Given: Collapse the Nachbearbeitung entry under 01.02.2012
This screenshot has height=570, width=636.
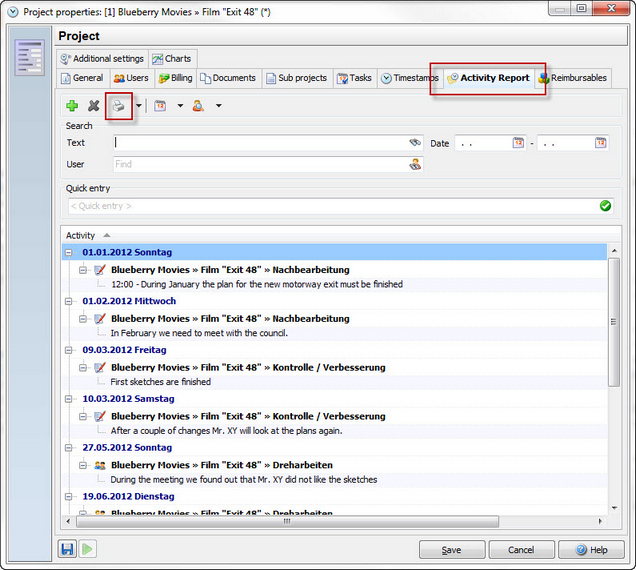Looking at the screenshot, I should 83,319.
